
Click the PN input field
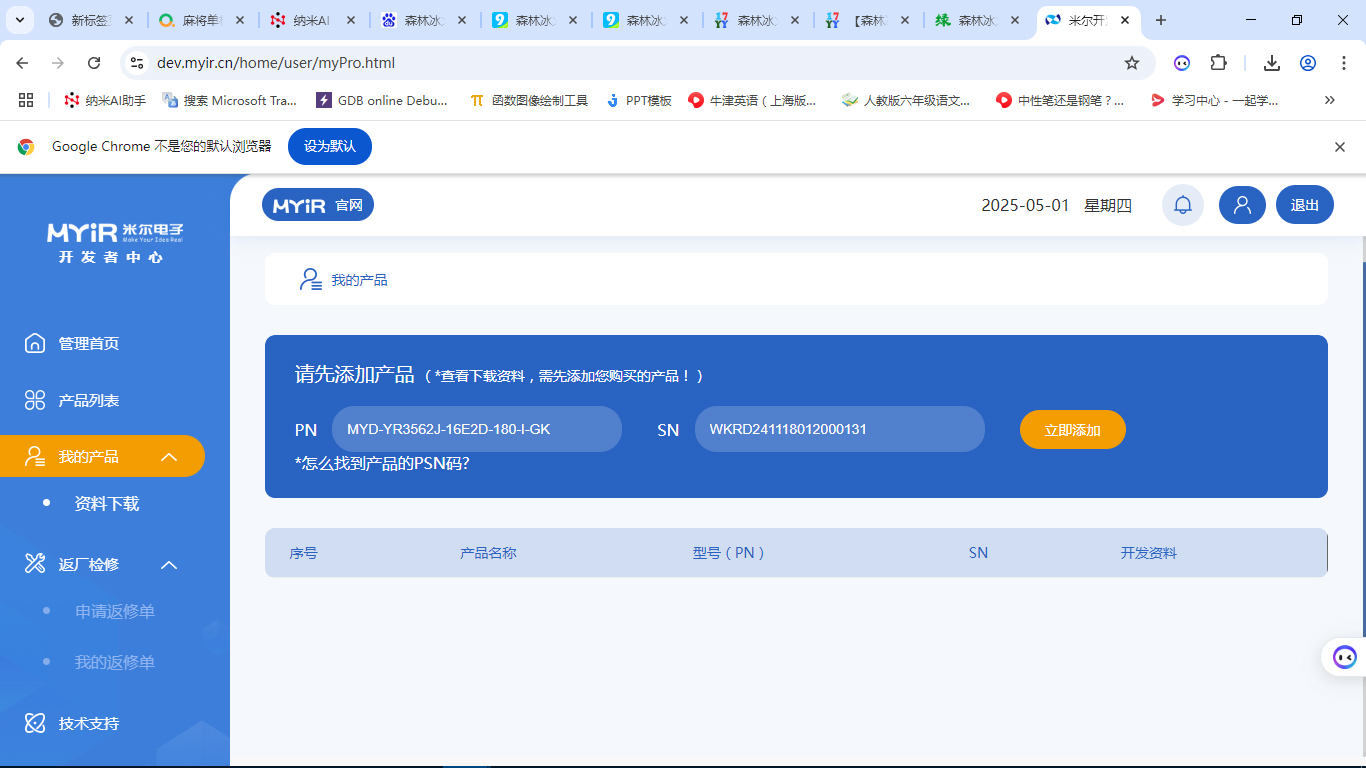[x=477, y=429]
